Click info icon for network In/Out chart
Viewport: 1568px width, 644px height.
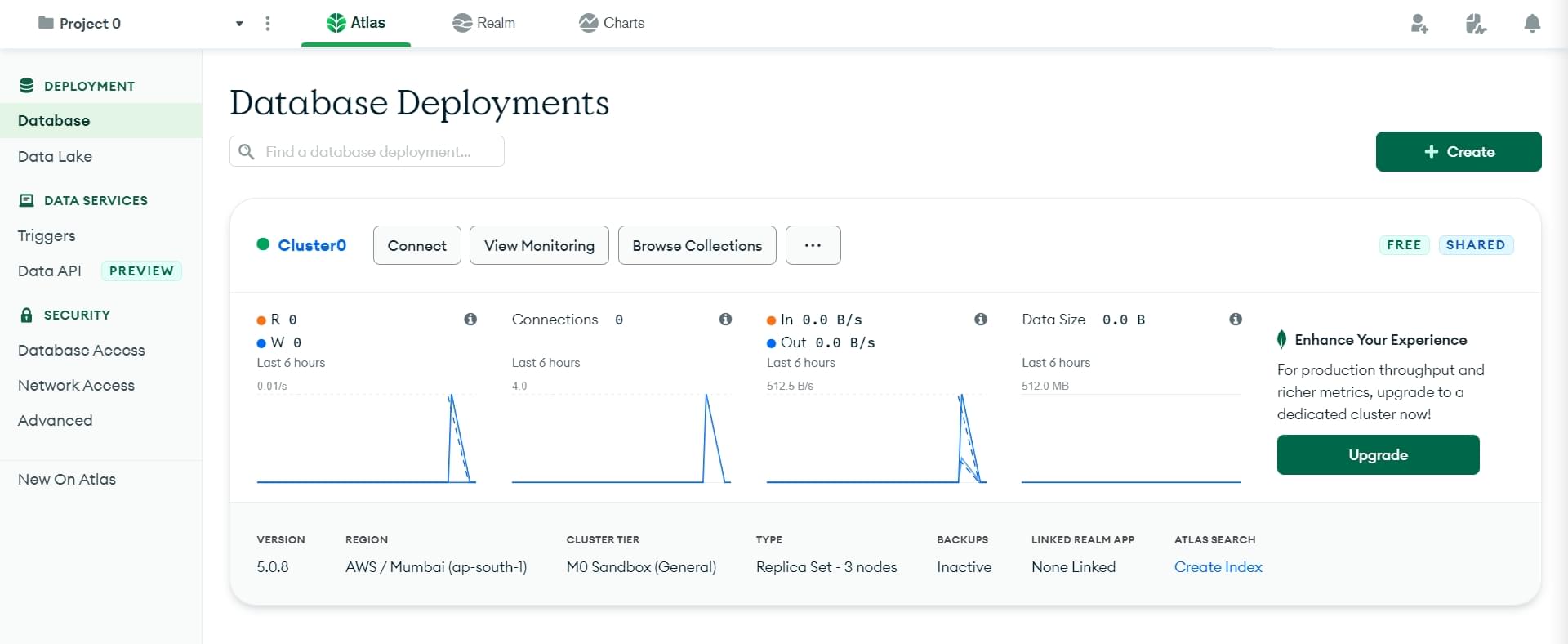pos(981,319)
